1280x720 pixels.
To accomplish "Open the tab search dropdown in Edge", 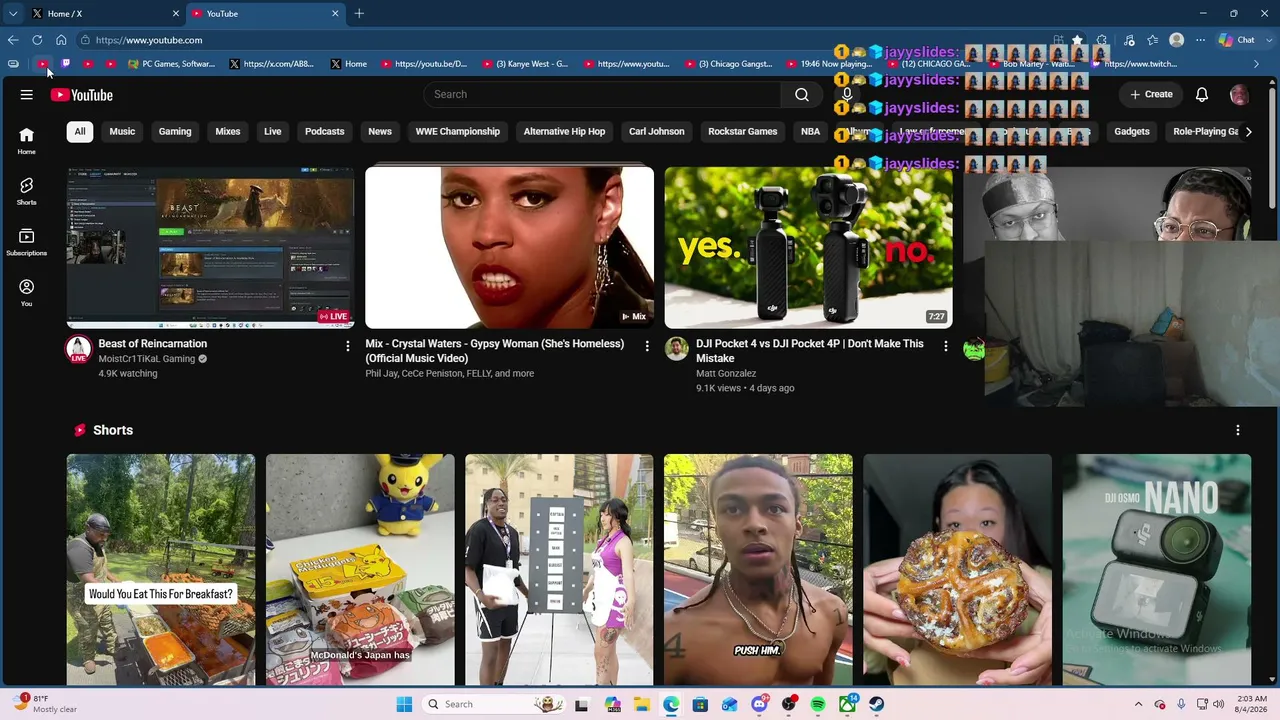I will click(x=13, y=14).
